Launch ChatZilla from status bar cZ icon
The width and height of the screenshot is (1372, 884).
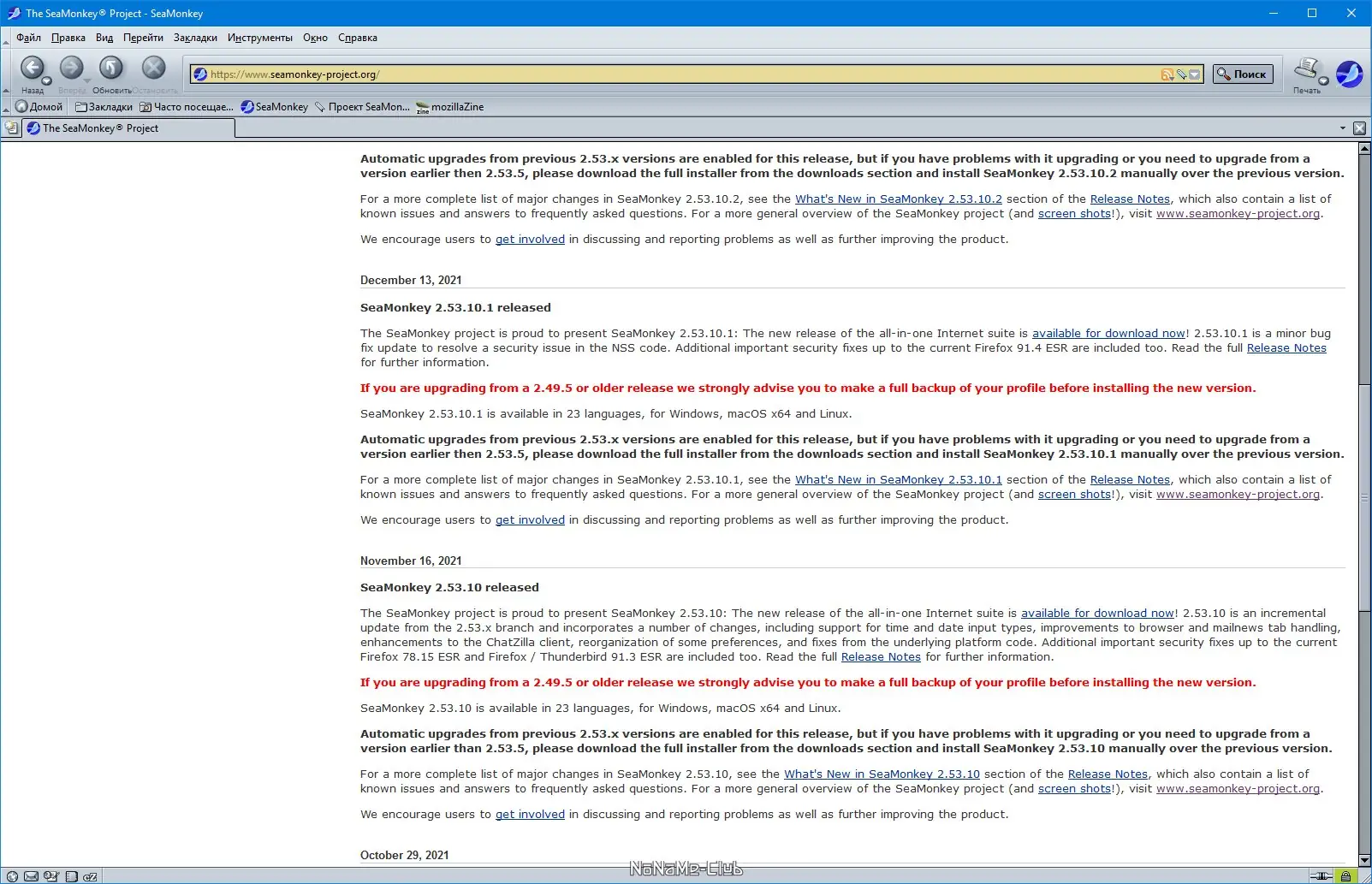pos(90,876)
